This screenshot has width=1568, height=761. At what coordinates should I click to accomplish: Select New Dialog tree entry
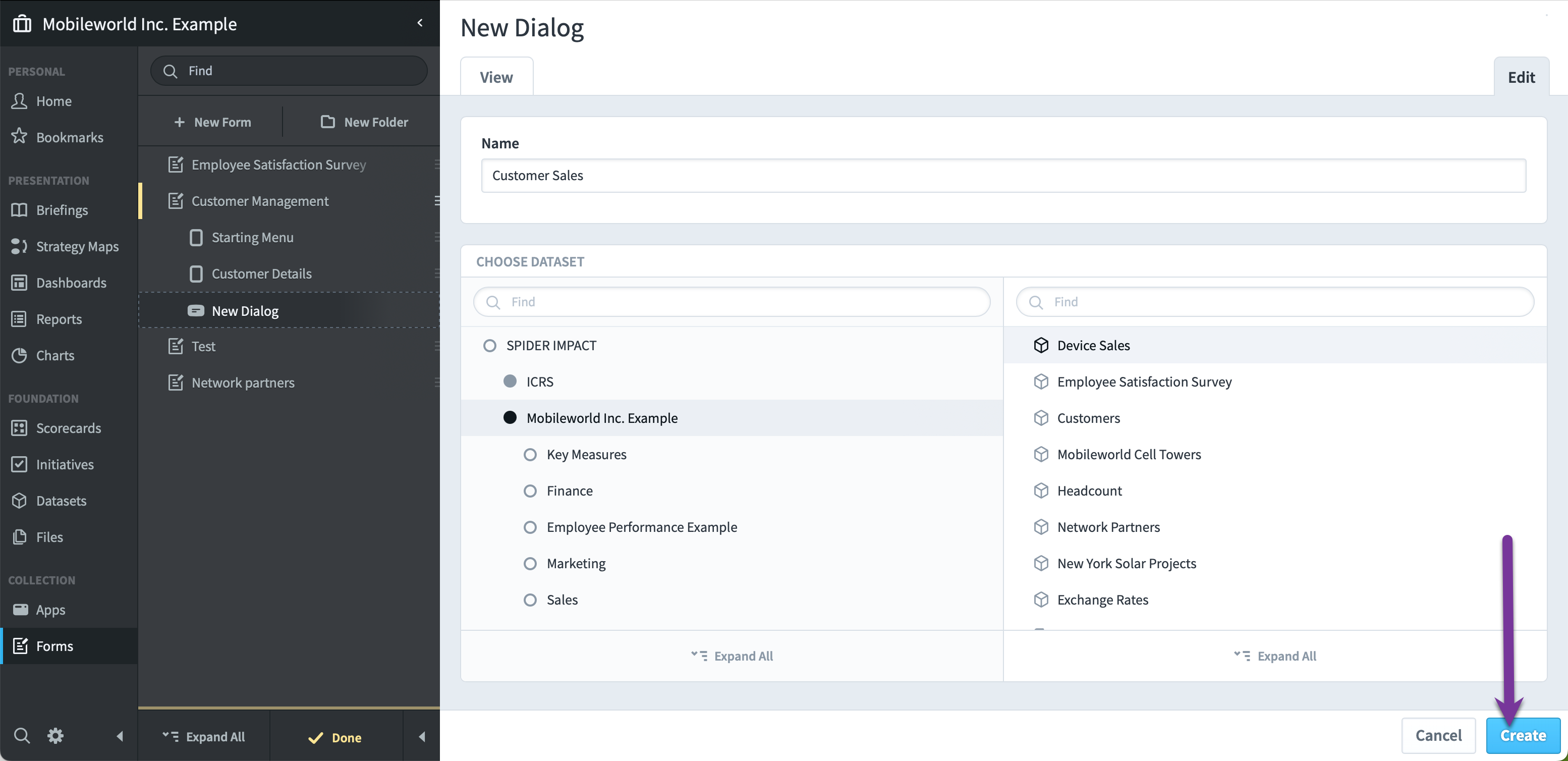coord(289,310)
